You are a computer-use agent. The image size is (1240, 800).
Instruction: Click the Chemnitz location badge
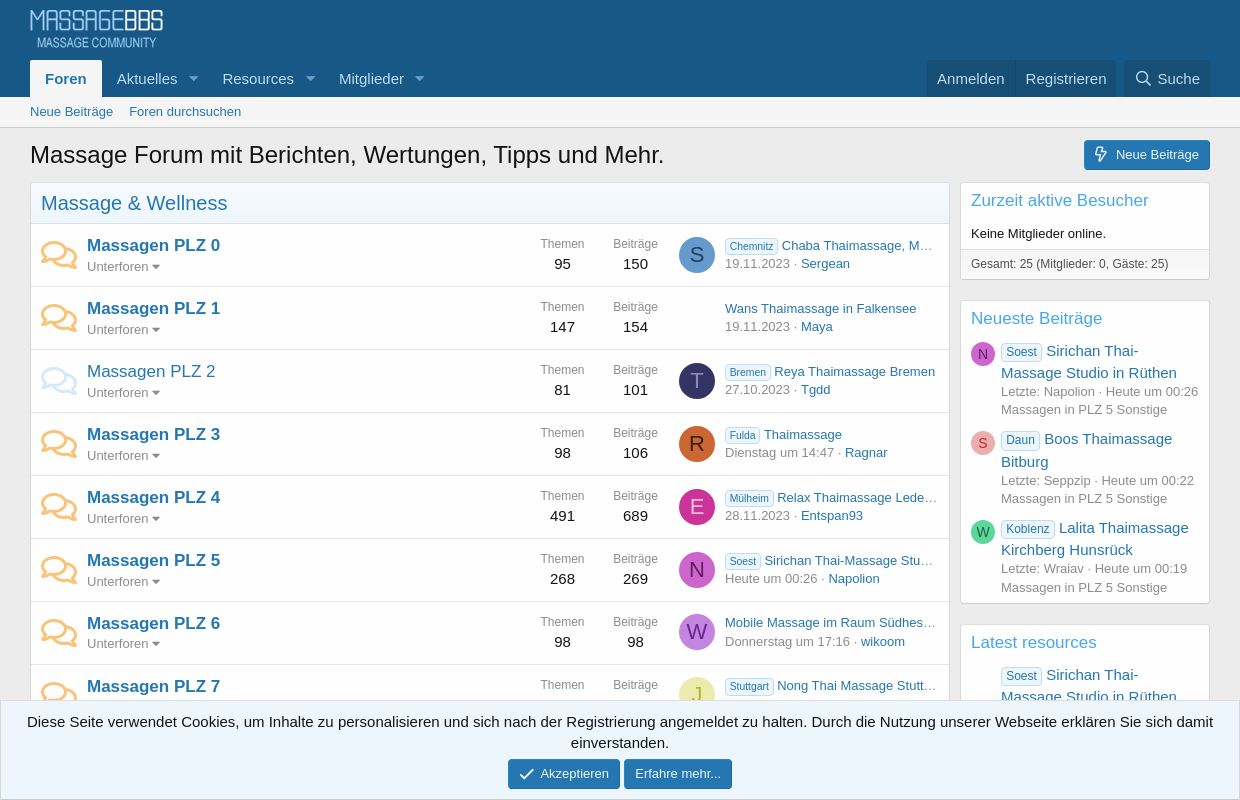point(751,246)
